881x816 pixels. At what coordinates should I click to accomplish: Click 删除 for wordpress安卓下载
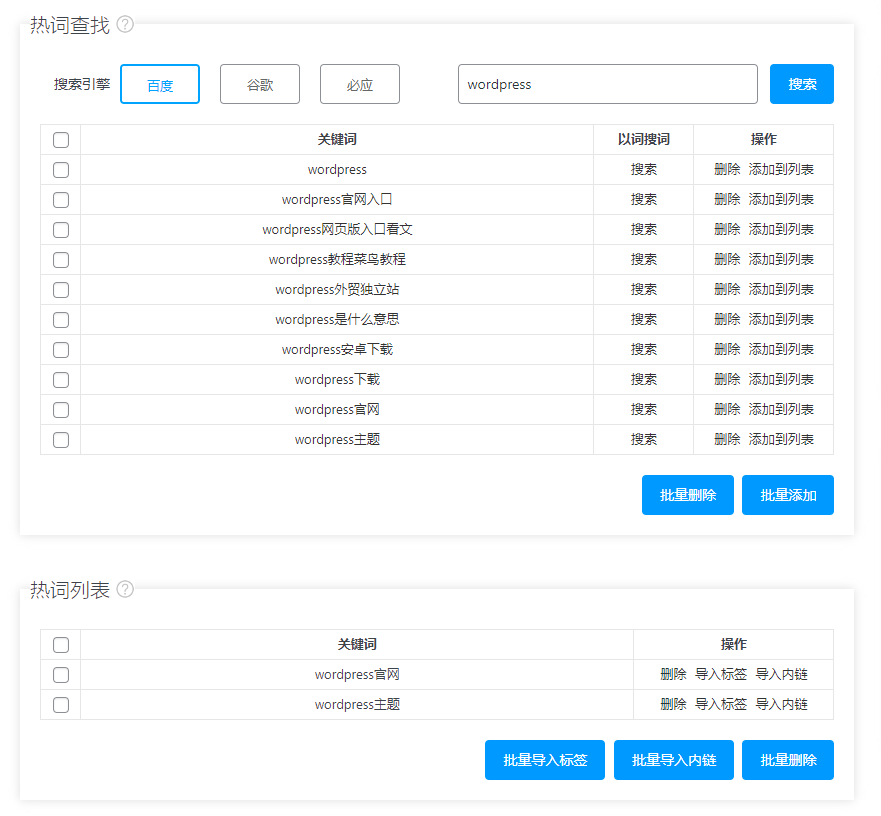pos(727,350)
